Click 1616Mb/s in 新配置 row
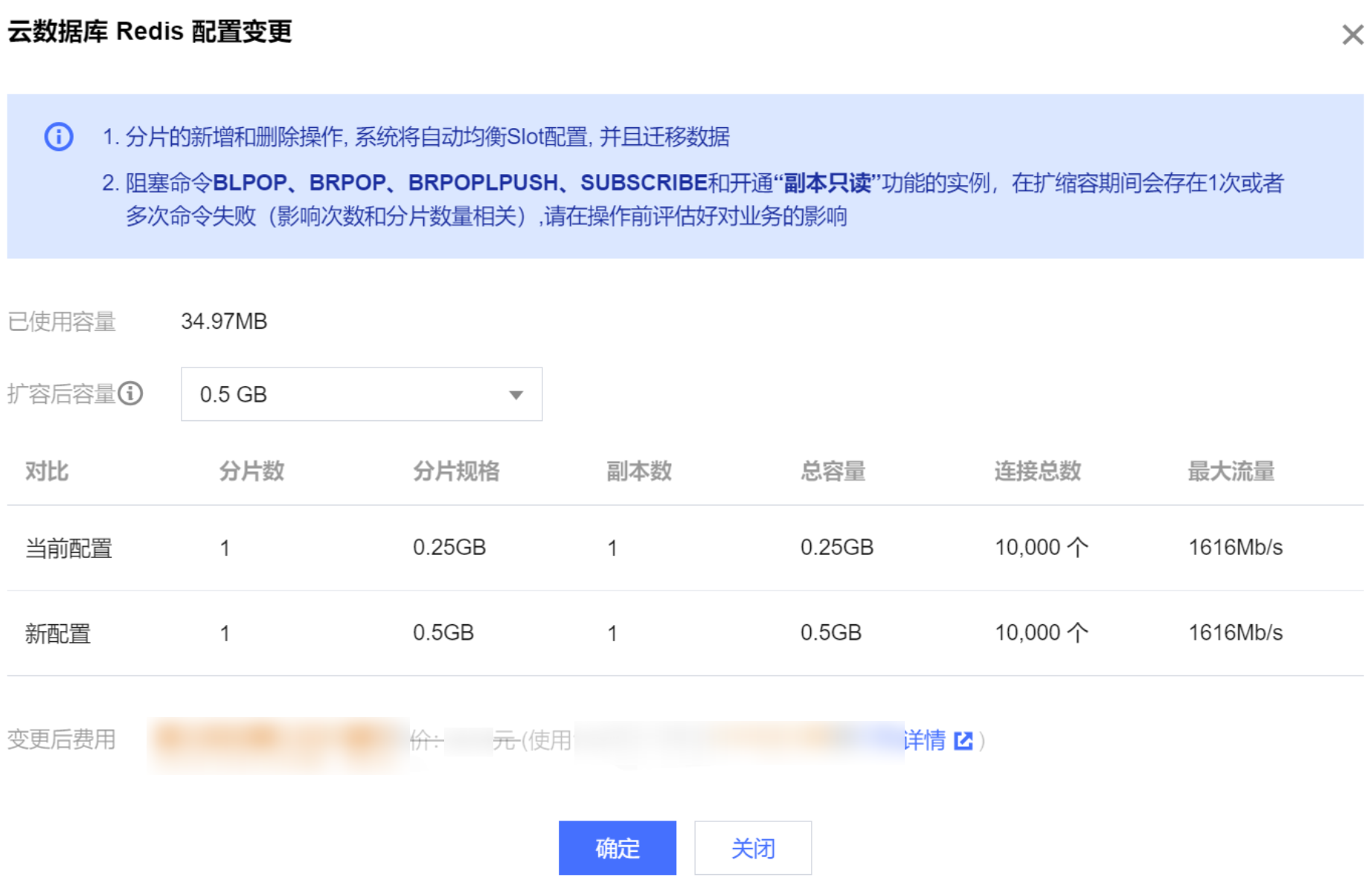The image size is (1372, 889). [x=1236, y=633]
